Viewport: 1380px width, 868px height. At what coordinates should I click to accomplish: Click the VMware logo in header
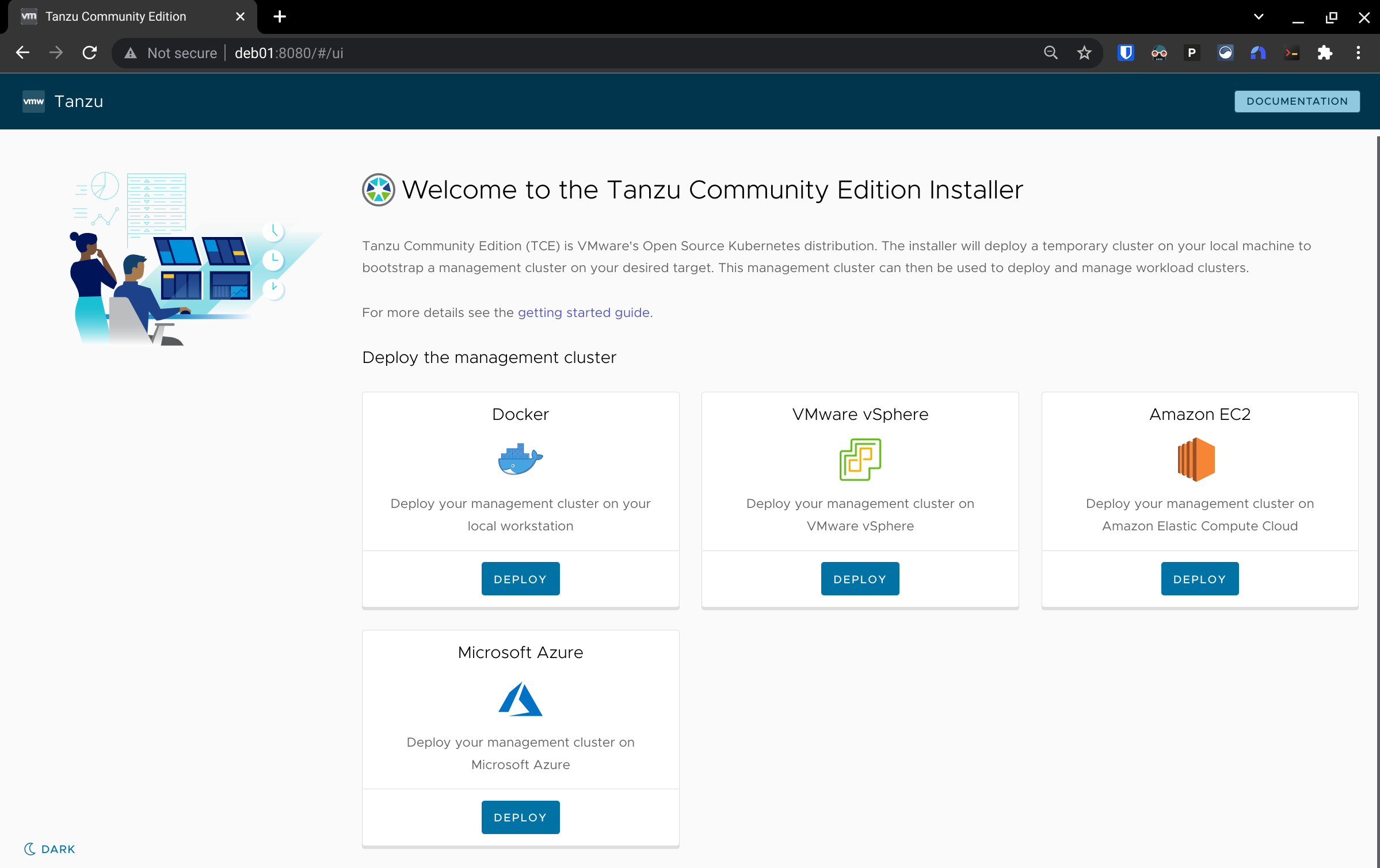(x=33, y=102)
